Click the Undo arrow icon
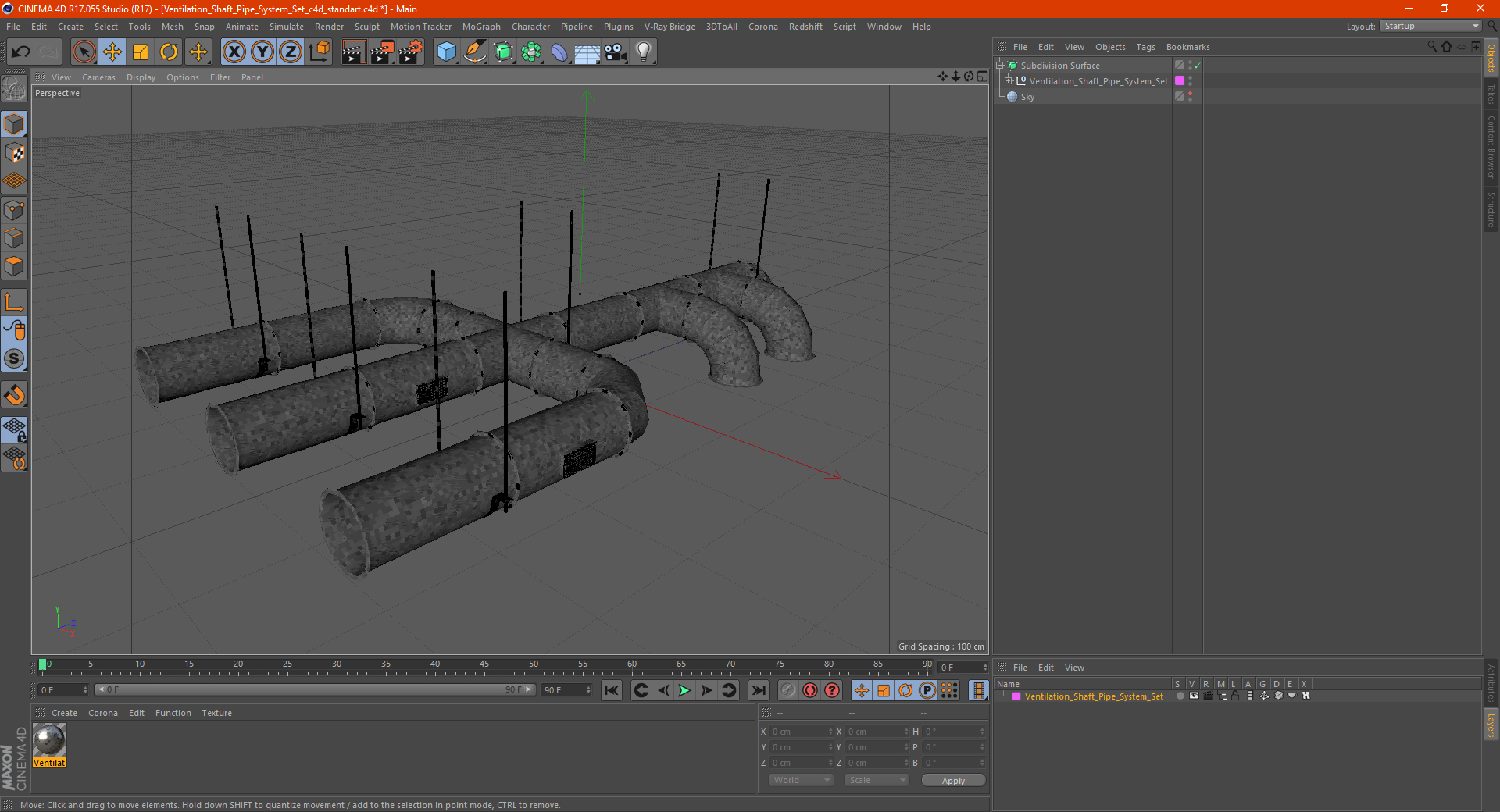The width and height of the screenshot is (1500, 812). [x=21, y=52]
